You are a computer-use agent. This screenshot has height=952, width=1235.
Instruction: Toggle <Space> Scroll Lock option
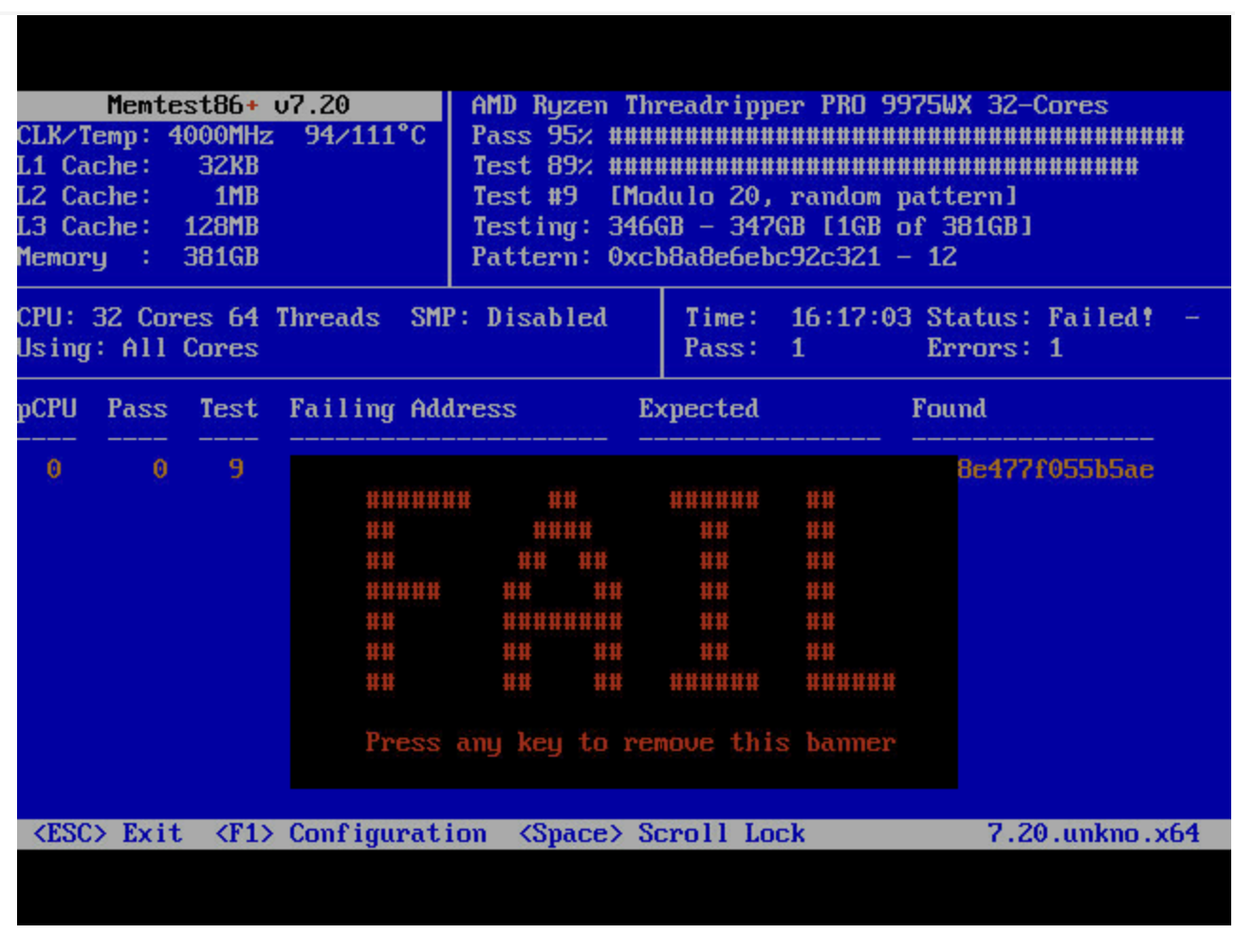[x=661, y=833]
